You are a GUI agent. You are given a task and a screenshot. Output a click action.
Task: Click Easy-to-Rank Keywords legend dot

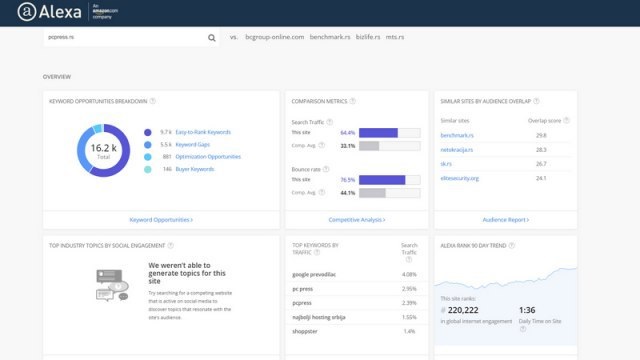[148, 132]
